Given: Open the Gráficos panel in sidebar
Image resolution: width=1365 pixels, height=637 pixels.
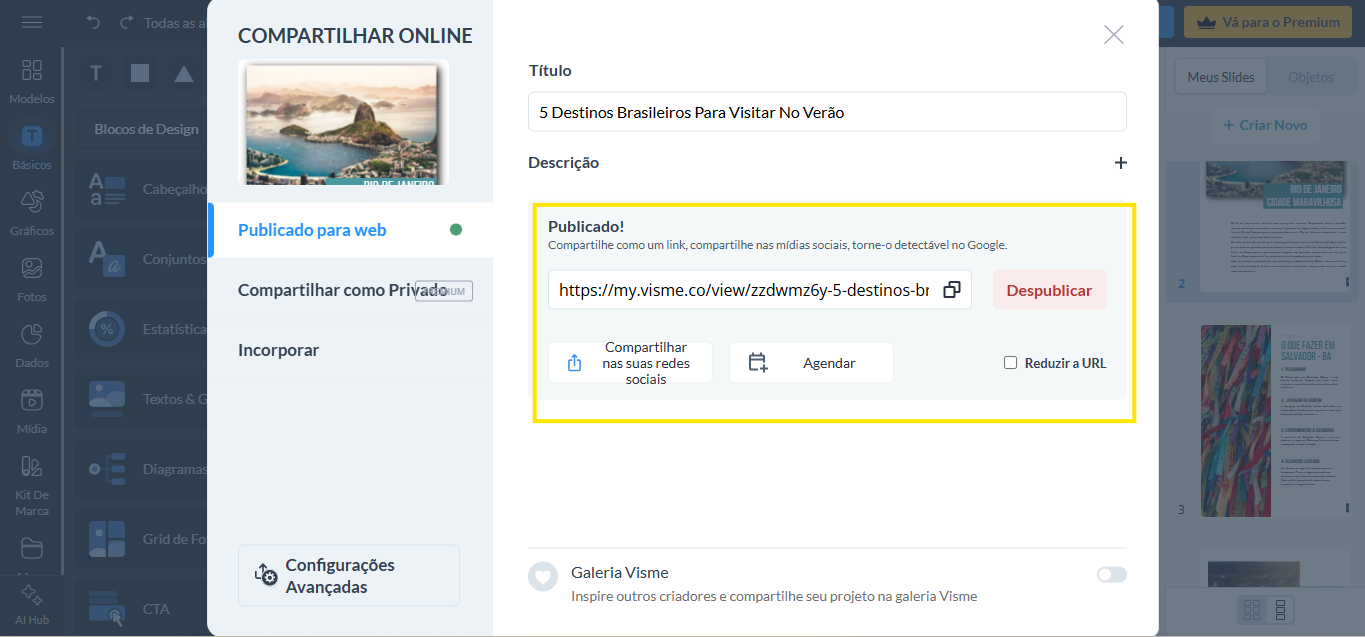Looking at the screenshot, I should (x=32, y=213).
